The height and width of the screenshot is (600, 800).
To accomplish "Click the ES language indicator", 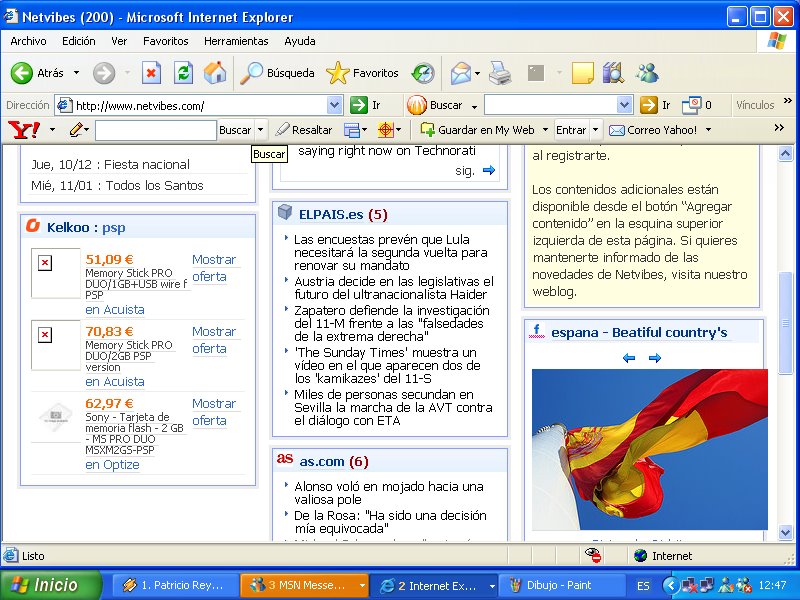I will point(643,585).
